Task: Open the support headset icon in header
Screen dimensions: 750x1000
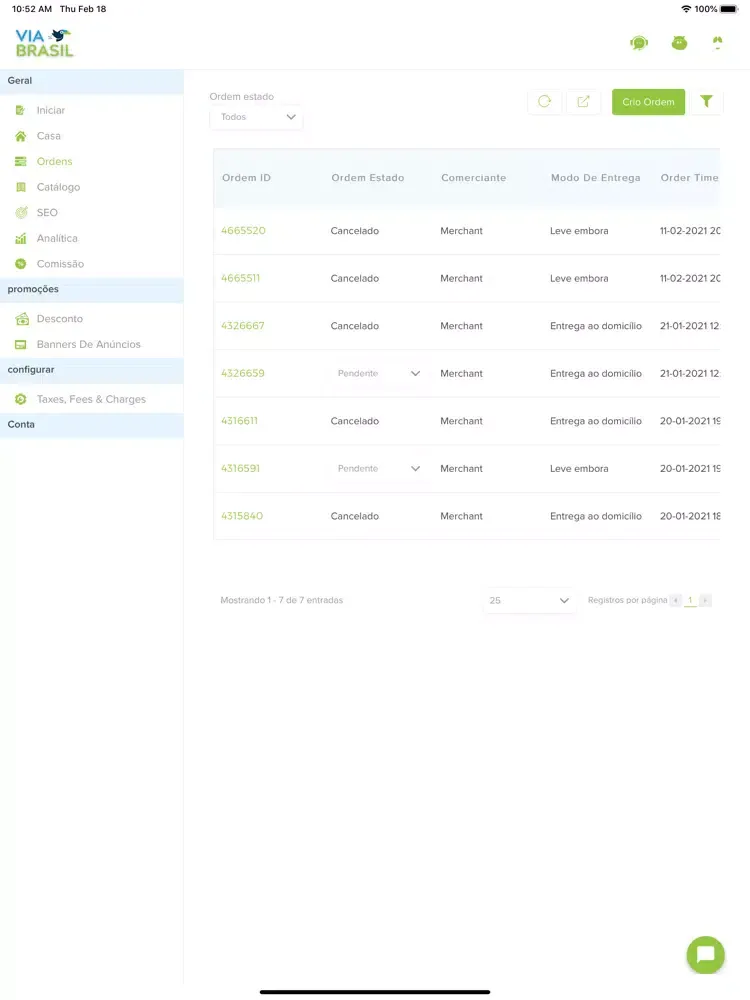Action: click(x=638, y=43)
